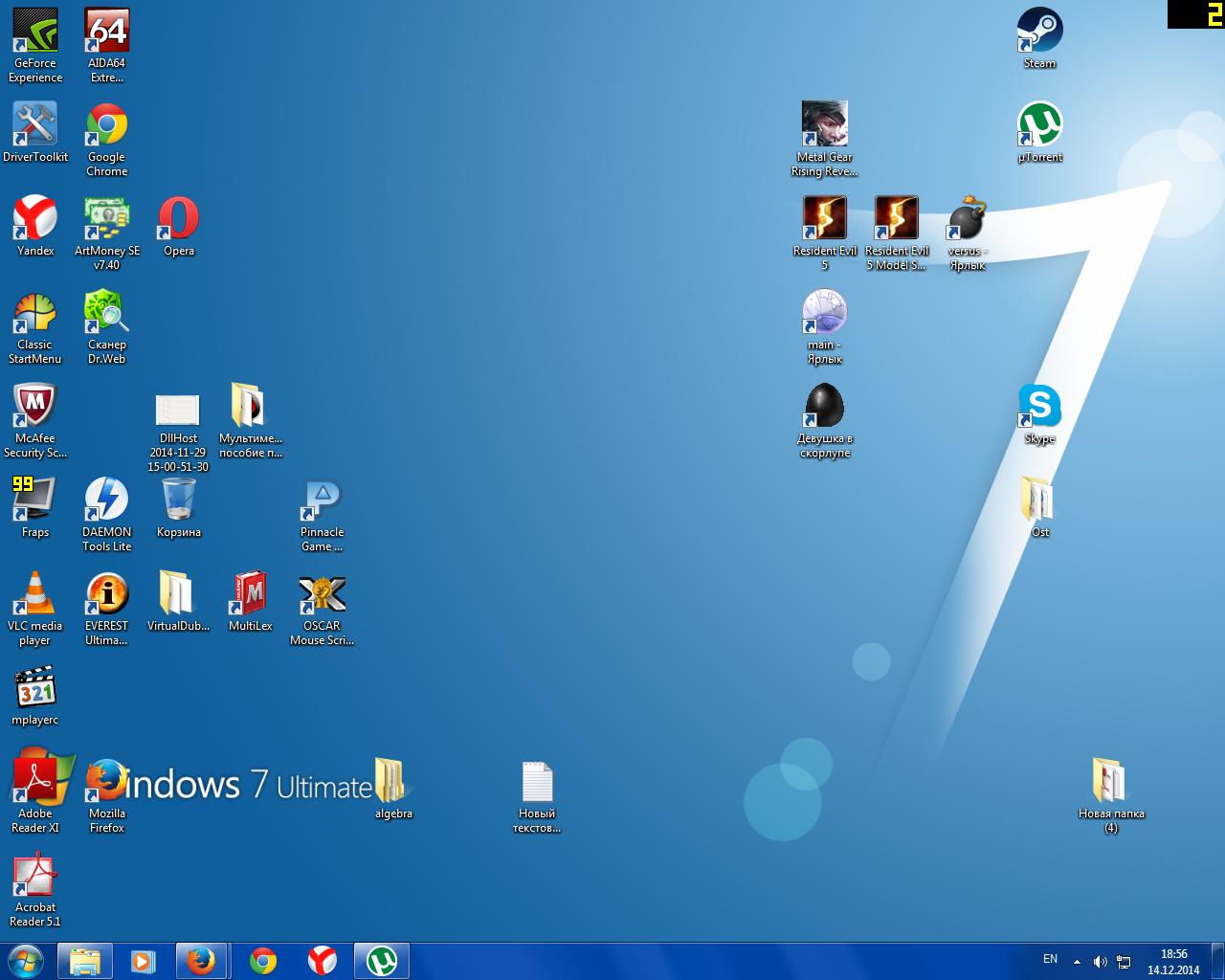1225x980 pixels.
Task: Open Мультиме... пособие folder
Action: click(x=250, y=420)
